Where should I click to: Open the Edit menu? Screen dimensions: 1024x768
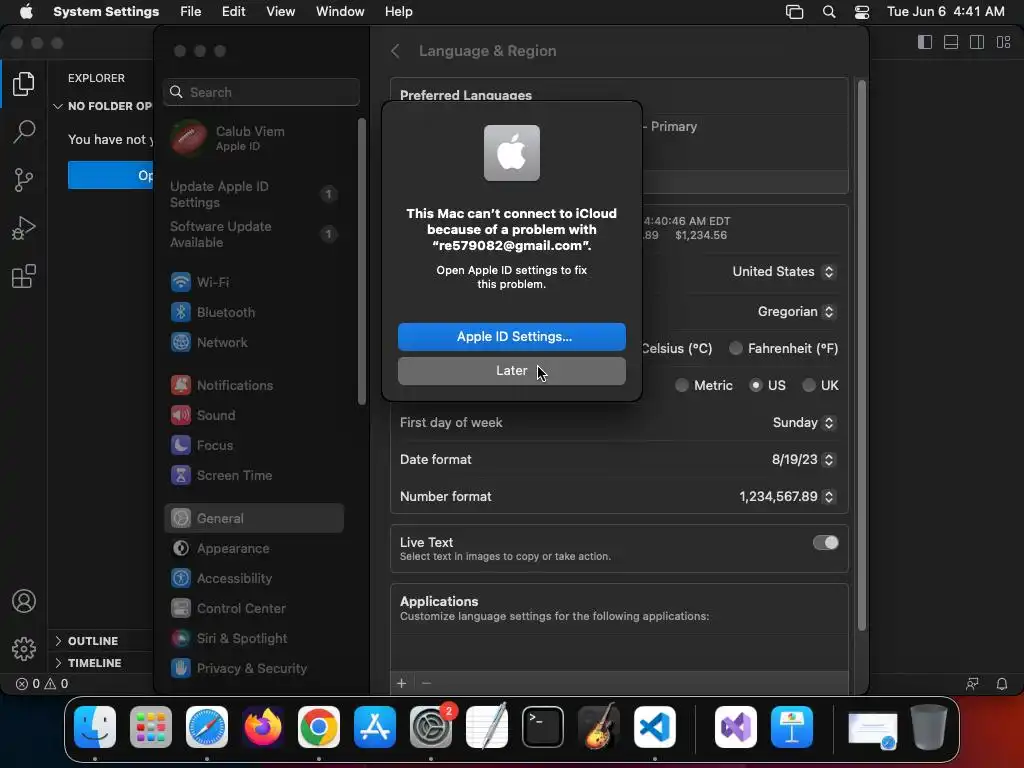(233, 12)
